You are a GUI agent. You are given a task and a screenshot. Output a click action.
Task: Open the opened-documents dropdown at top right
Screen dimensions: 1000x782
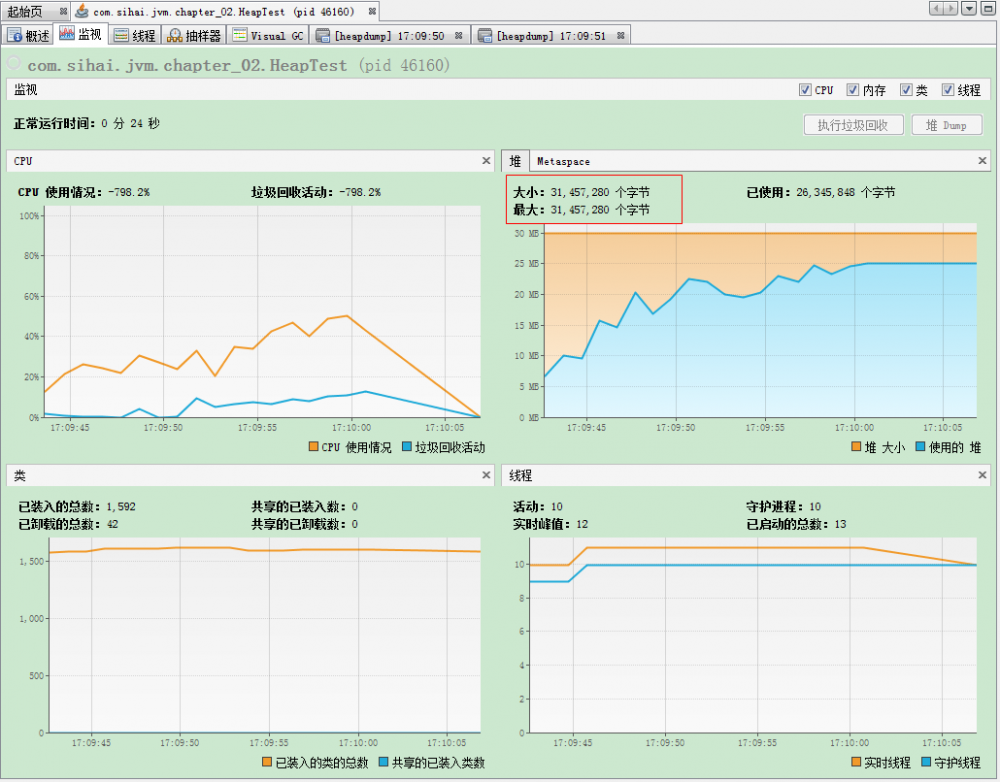pos(969,8)
